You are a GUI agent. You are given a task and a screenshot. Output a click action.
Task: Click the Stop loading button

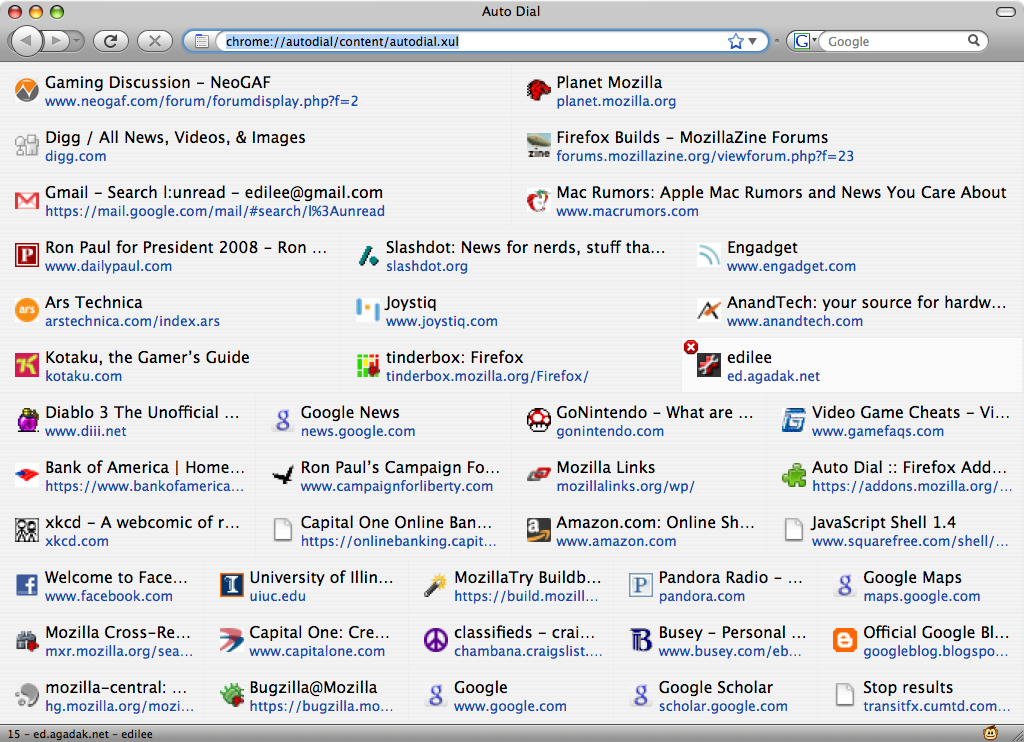pos(155,41)
